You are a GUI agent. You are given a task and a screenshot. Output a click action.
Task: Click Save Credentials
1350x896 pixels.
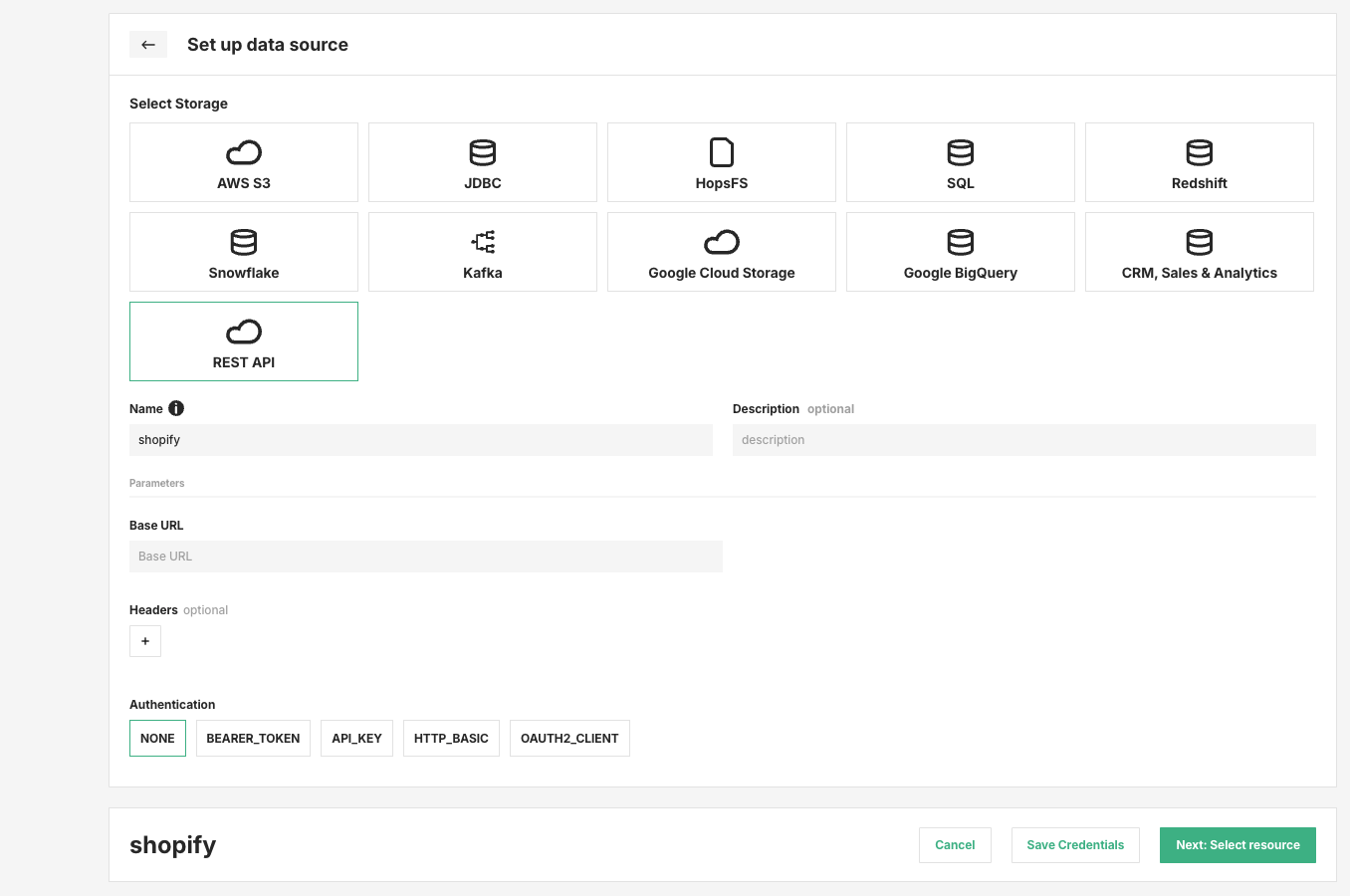1075,844
